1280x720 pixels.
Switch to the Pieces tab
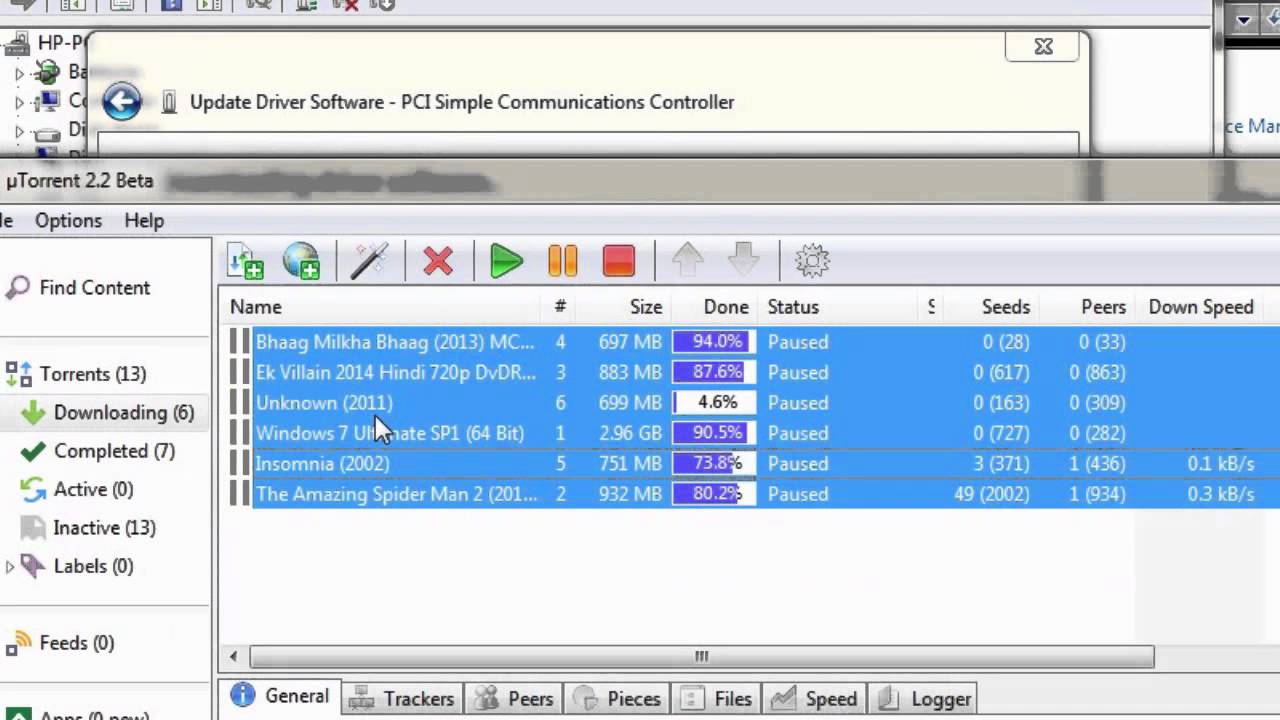click(618, 699)
